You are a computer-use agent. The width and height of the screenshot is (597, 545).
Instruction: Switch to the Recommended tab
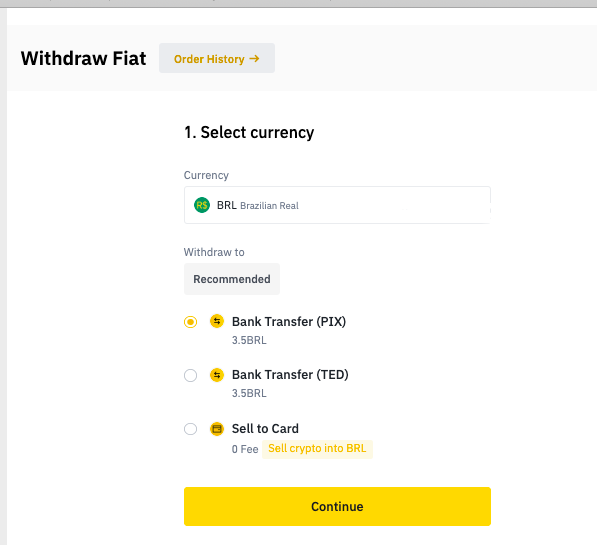[232, 279]
